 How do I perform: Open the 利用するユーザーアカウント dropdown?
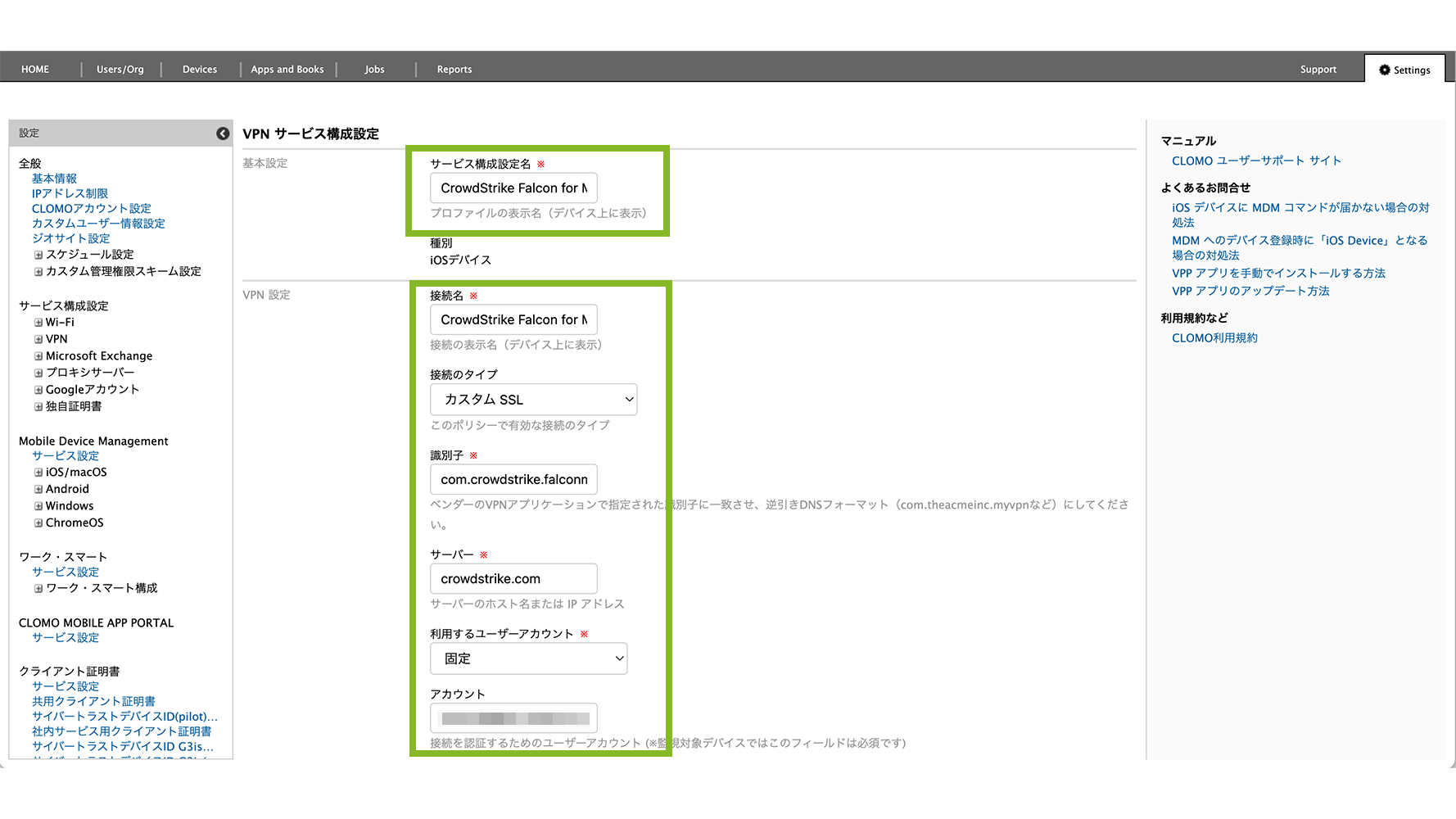(x=528, y=658)
